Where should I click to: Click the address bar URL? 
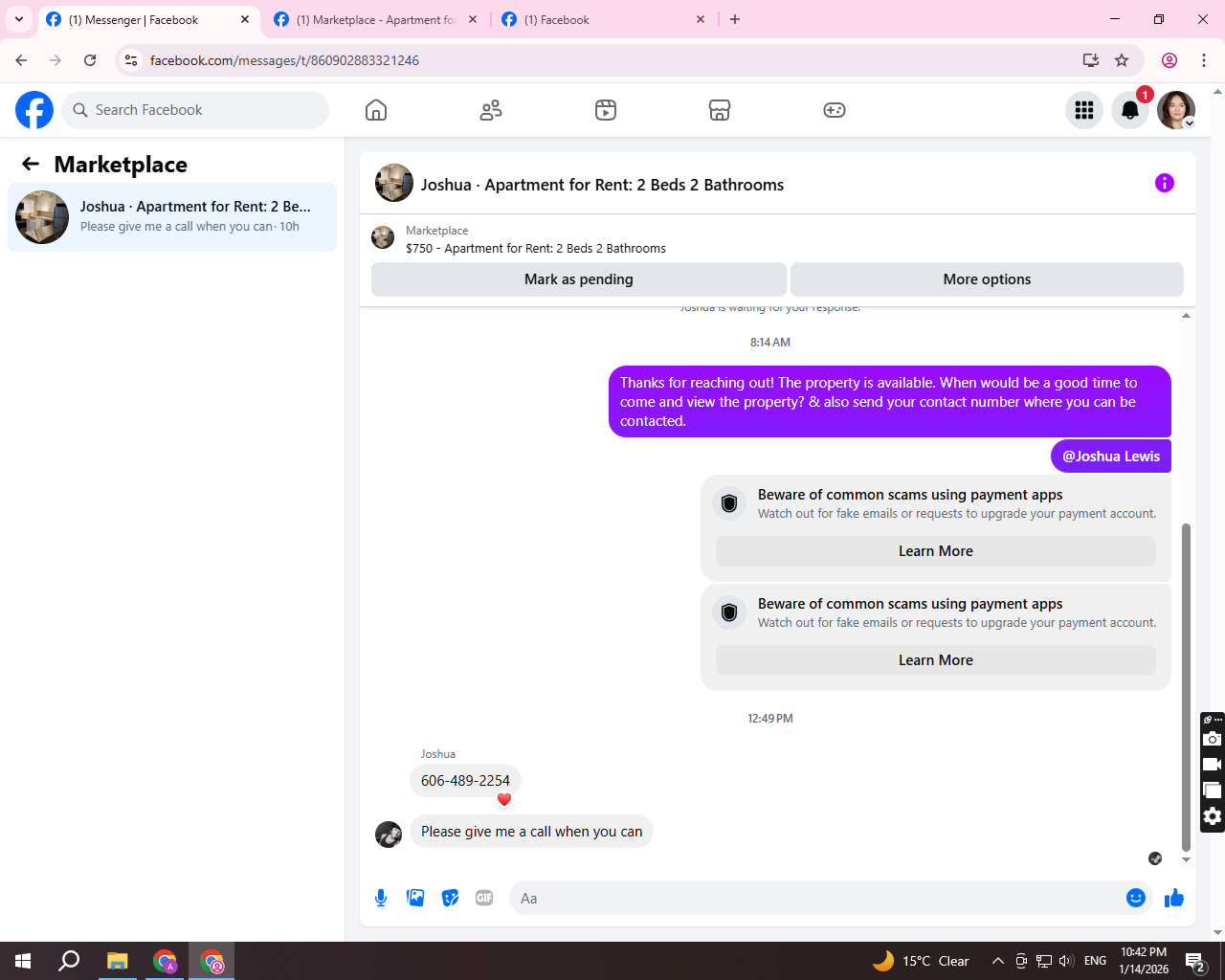[285, 60]
